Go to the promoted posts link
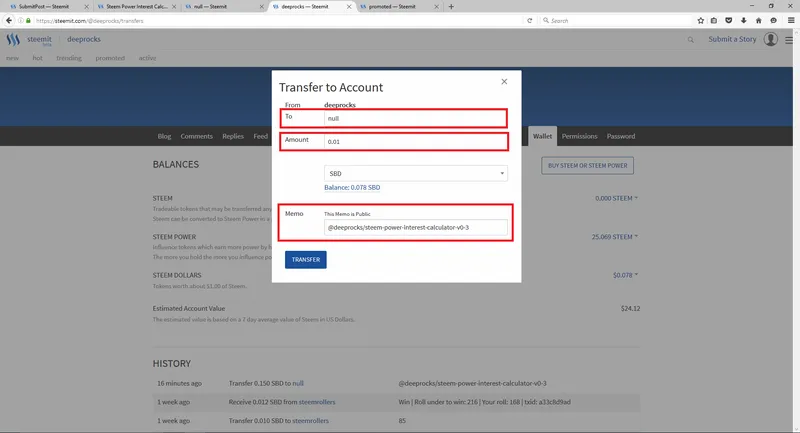 (x=110, y=58)
